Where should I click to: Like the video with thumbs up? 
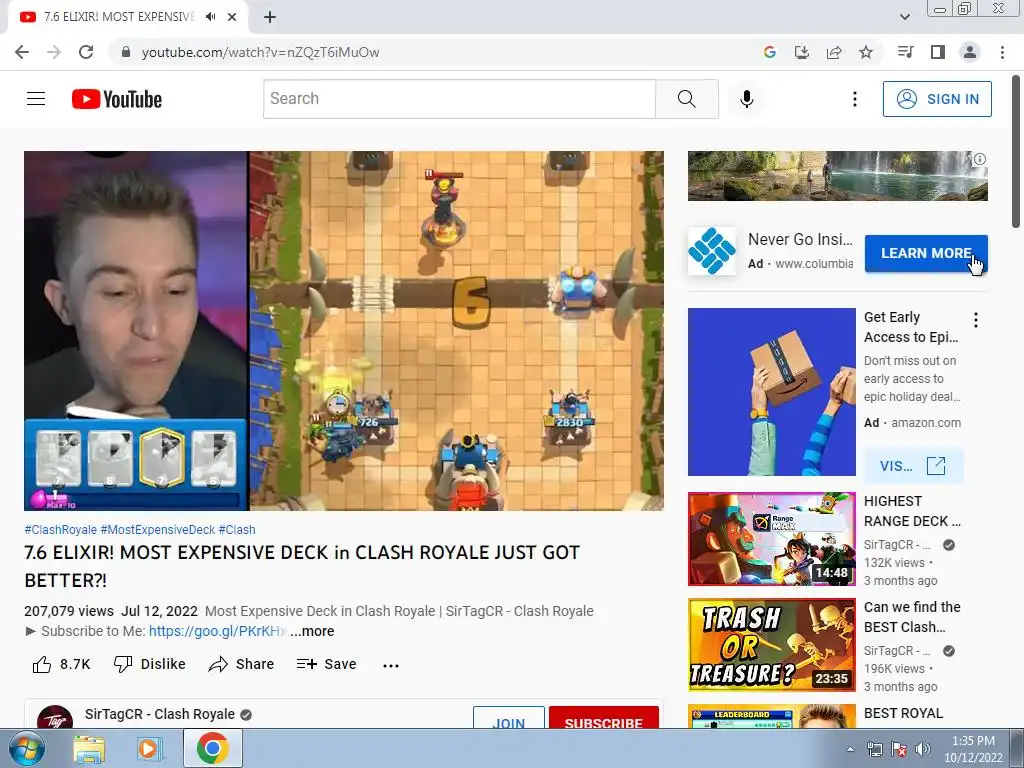point(61,664)
